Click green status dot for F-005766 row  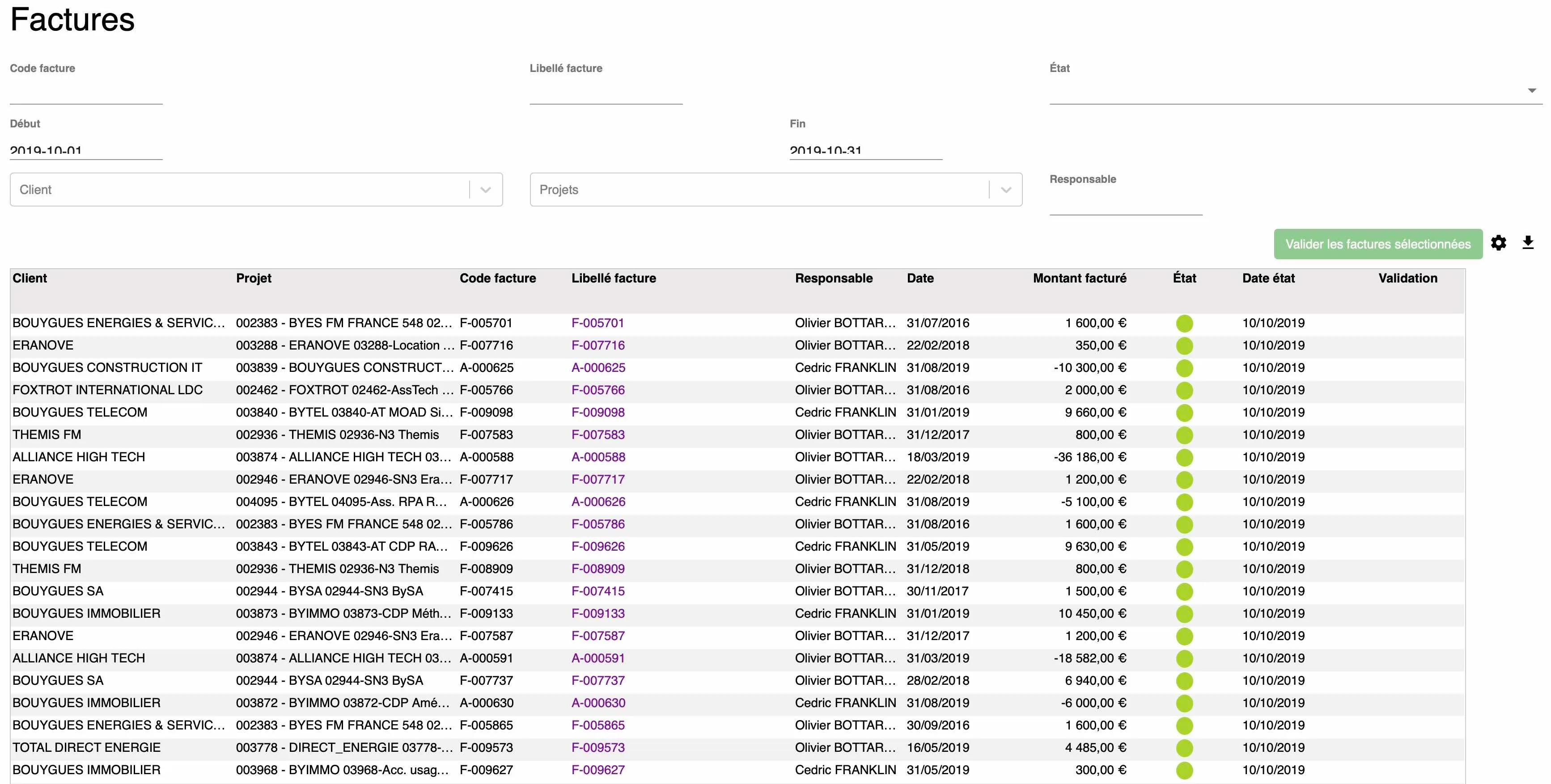(x=1184, y=391)
